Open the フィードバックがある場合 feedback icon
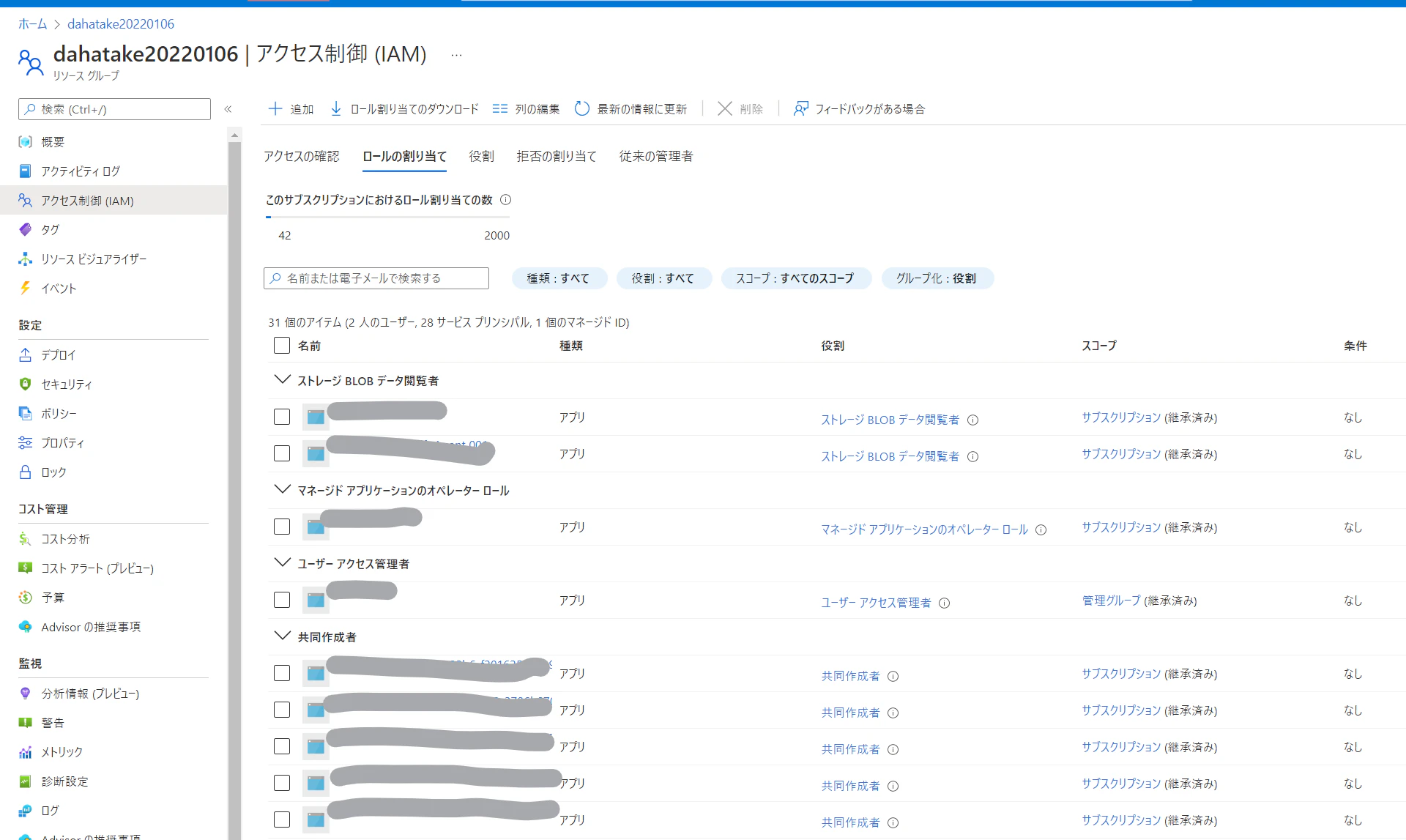Screen dimensions: 1406x840 [801, 108]
